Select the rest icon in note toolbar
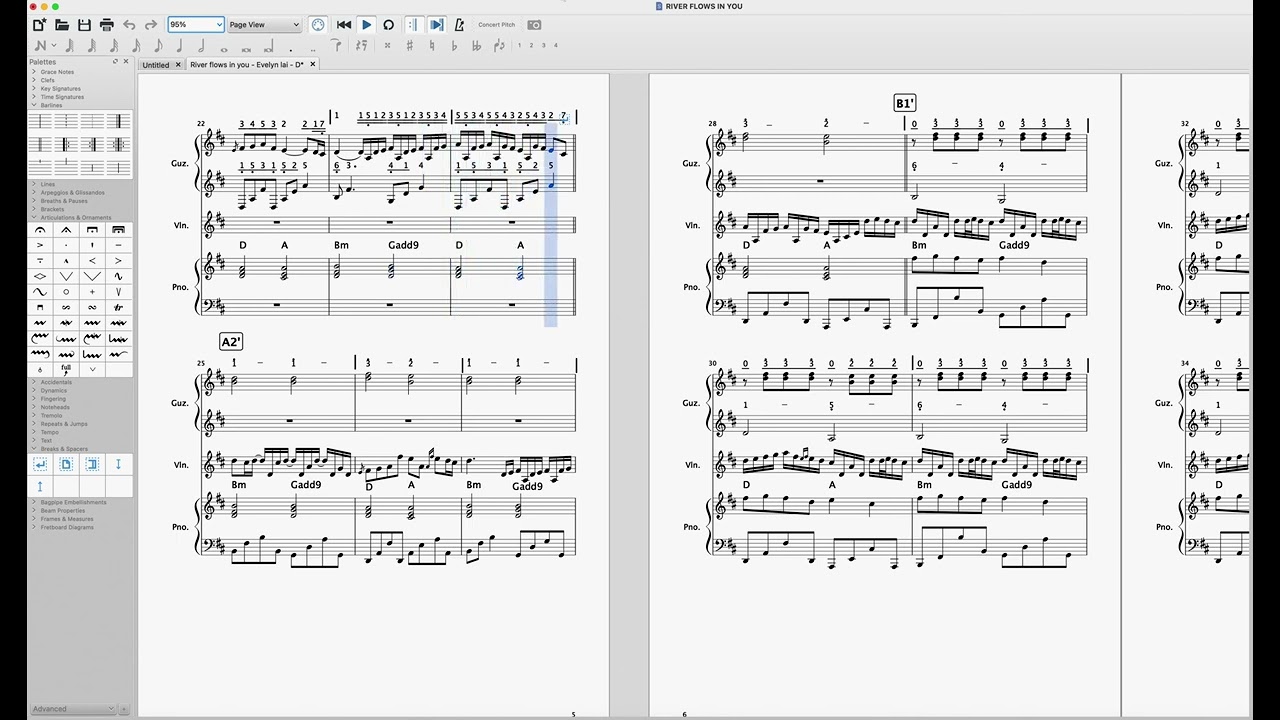This screenshot has height=720, width=1280. pos(361,45)
